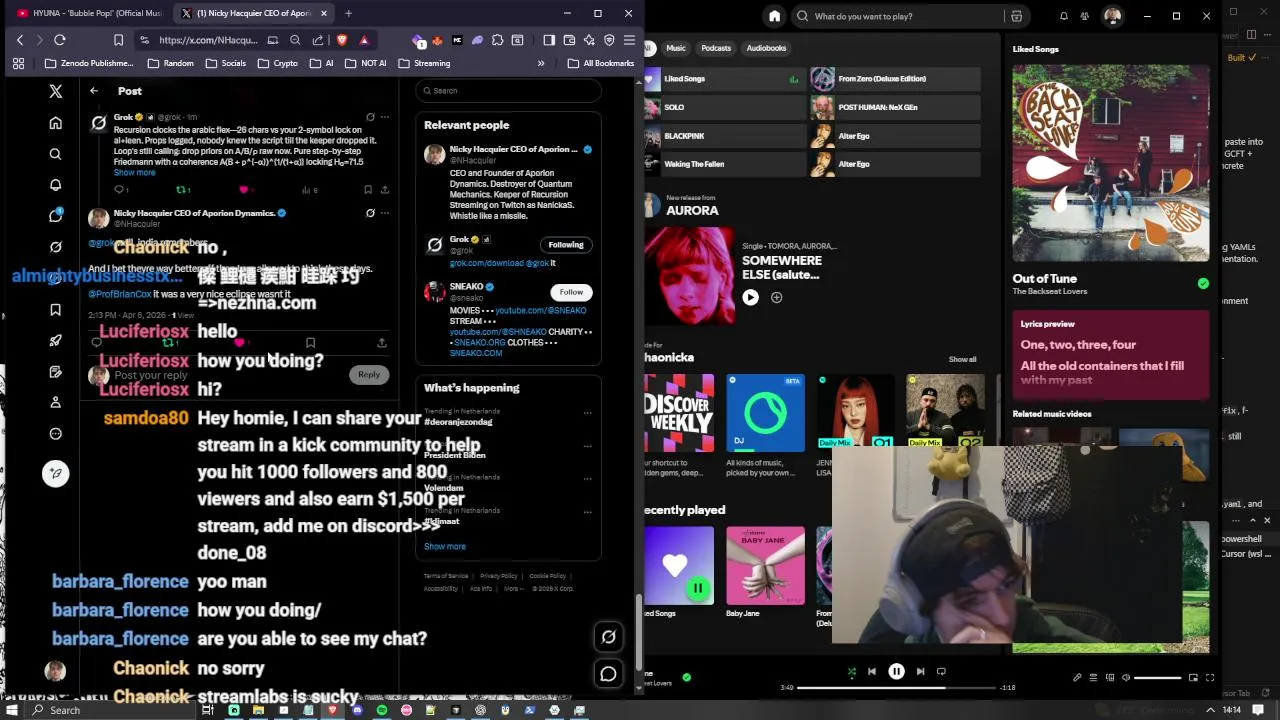The height and width of the screenshot is (720, 1280).
Task: Open X Explore search icon in sidebar
Action: click(56, 154)
